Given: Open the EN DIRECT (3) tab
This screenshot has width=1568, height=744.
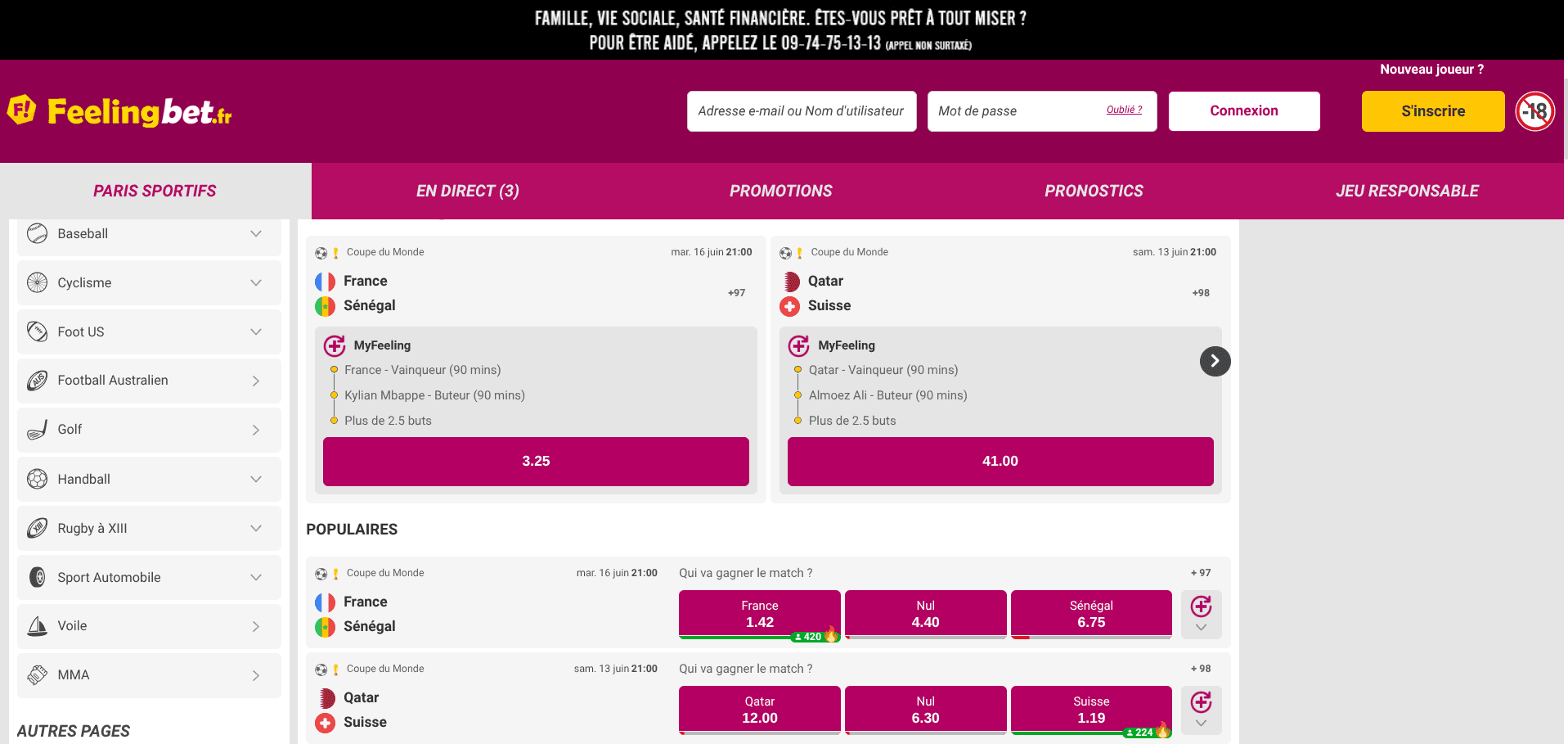Looking at the screenshot, I should point(468,191).
